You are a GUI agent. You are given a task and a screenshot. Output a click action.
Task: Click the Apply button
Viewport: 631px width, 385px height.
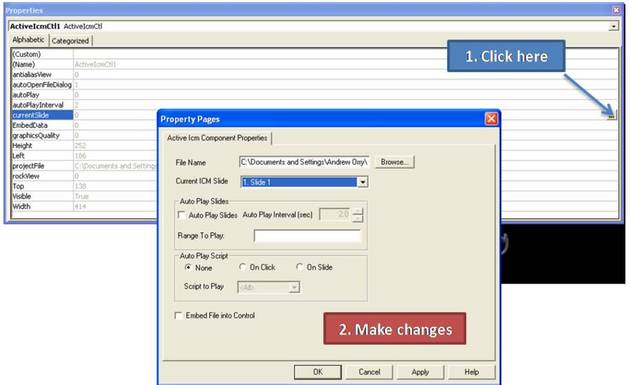420,372
